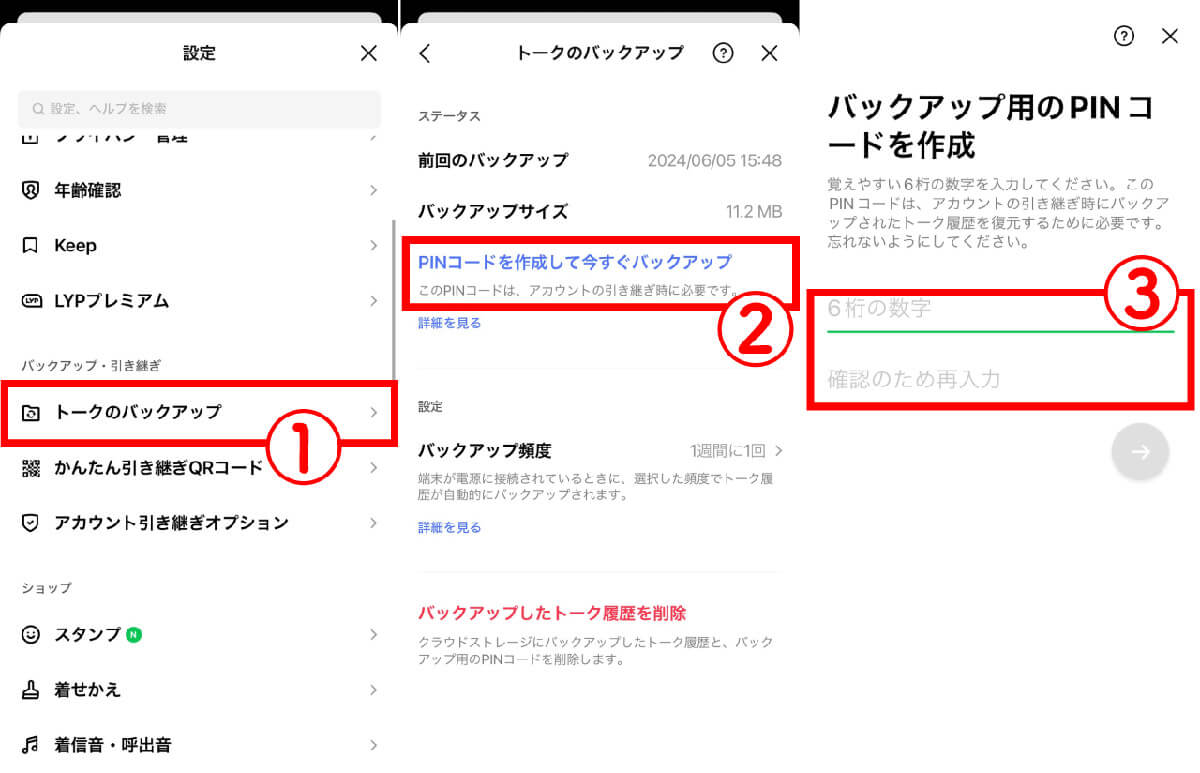This screenshot has height=773, width=1200.
Task: Open かんたん引き継ぎQRコード item
Action: click(x=200, y=468)
